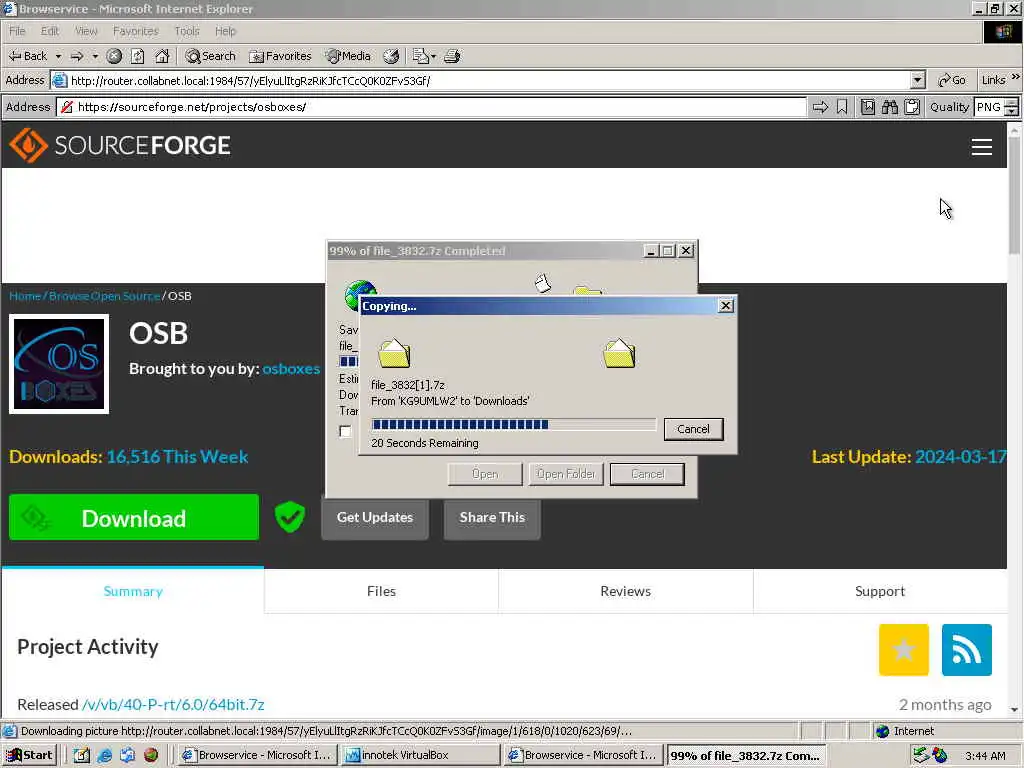Cancel the Copying dialog
Screen dimensions: 1024x768
tap(693, 429)
